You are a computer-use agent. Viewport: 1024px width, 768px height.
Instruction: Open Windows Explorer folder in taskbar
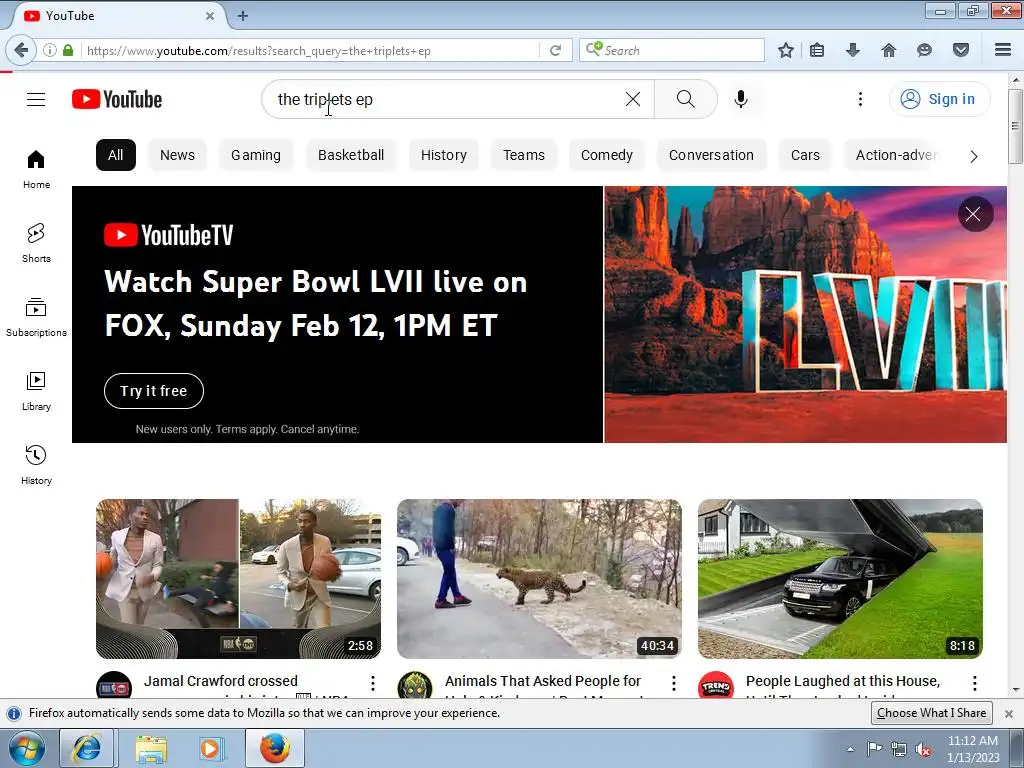(x=151, y=748)
